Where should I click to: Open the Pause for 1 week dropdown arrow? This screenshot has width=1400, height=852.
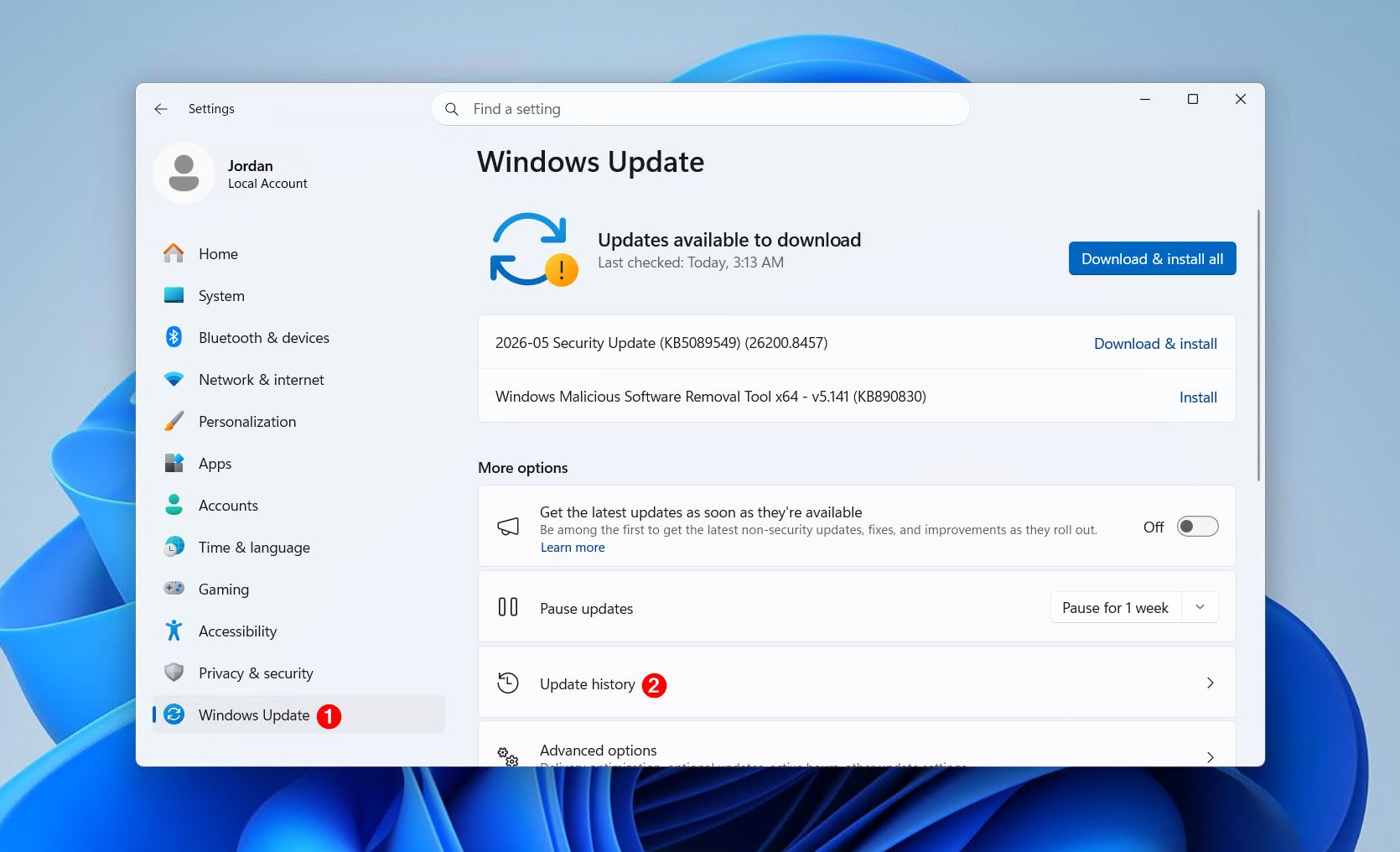click(1200, 607)
